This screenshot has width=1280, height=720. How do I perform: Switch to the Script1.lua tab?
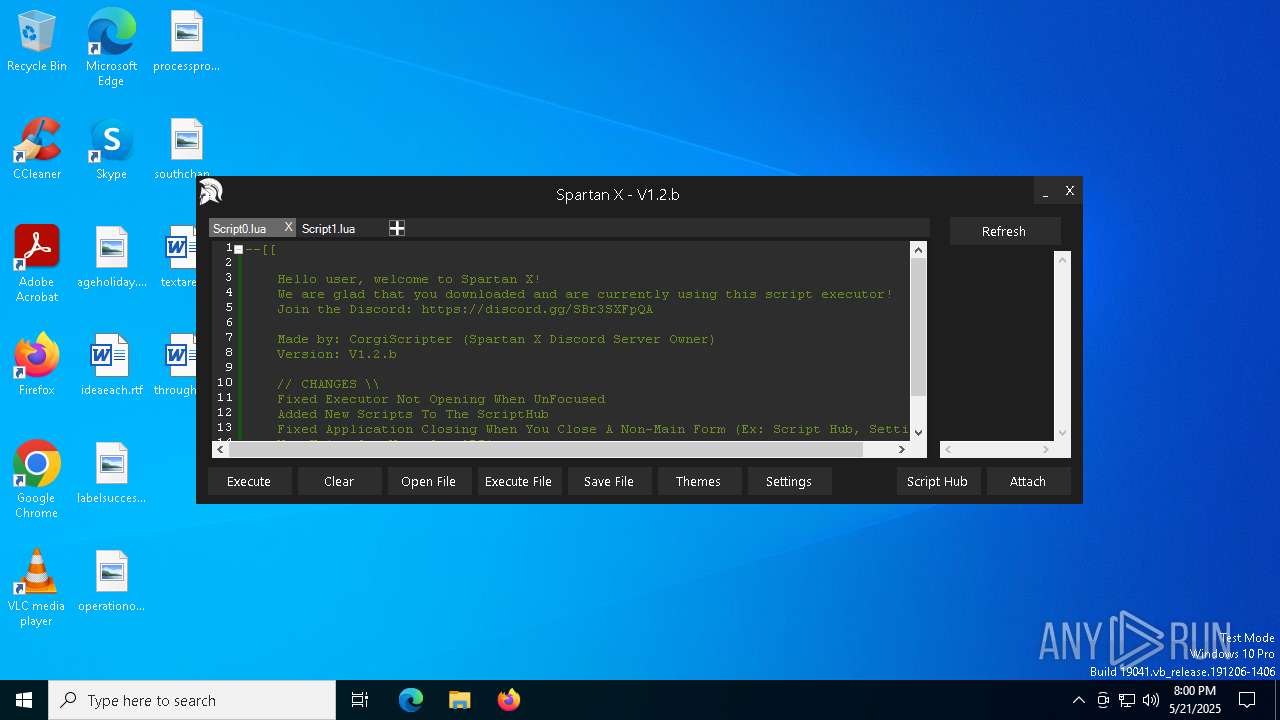pos(329,229)
